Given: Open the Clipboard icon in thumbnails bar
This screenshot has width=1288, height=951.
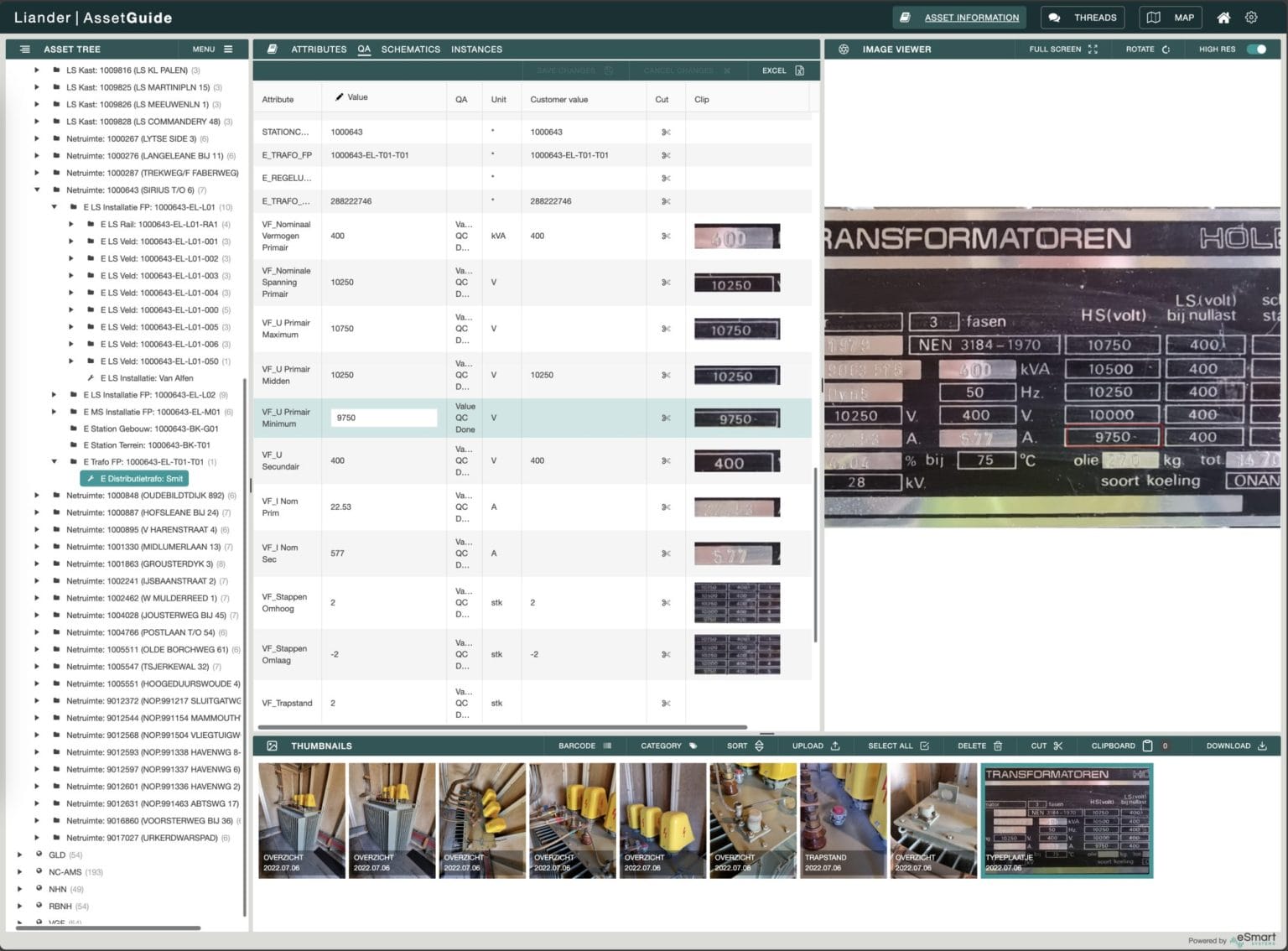Looking at the screenshot, I should click(1145, 745).
